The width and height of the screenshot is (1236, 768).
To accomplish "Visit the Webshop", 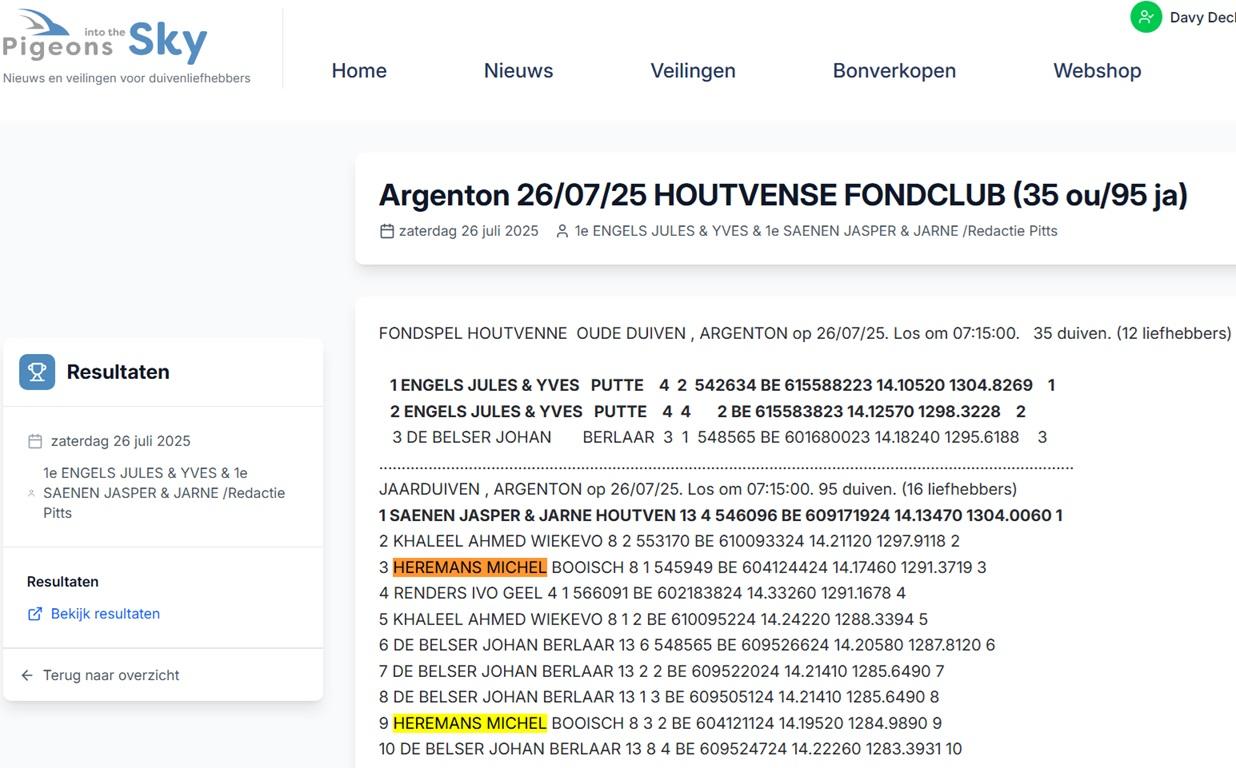I will click(x=1097, y=70).
